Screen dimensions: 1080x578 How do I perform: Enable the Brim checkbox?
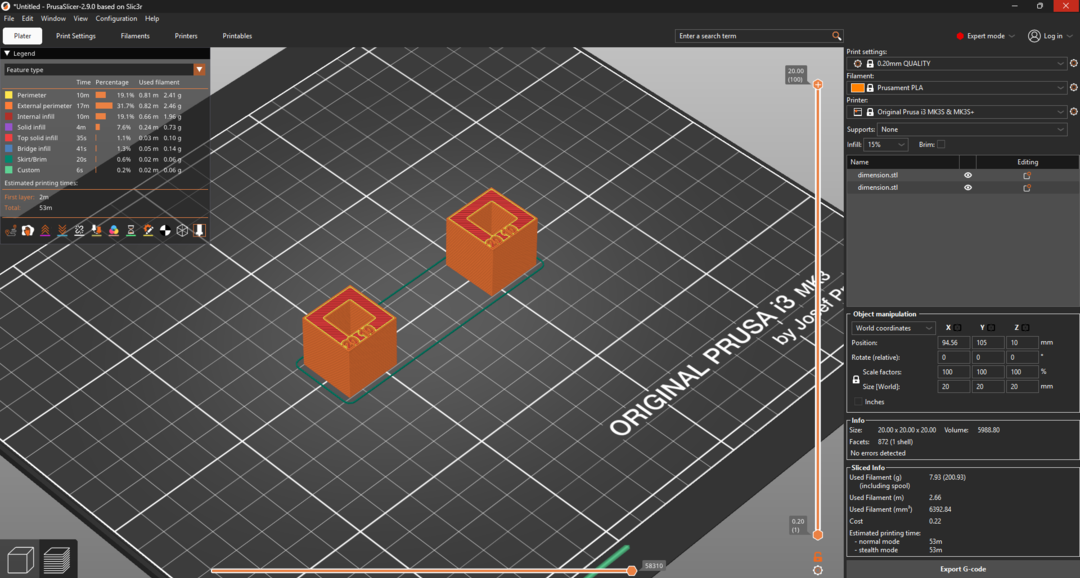click(941, 145)
